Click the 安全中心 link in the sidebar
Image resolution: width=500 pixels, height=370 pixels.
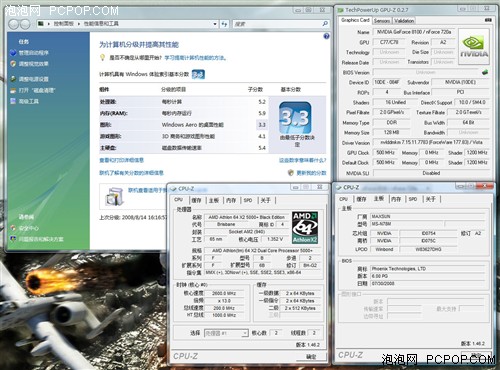pos(29,228)
